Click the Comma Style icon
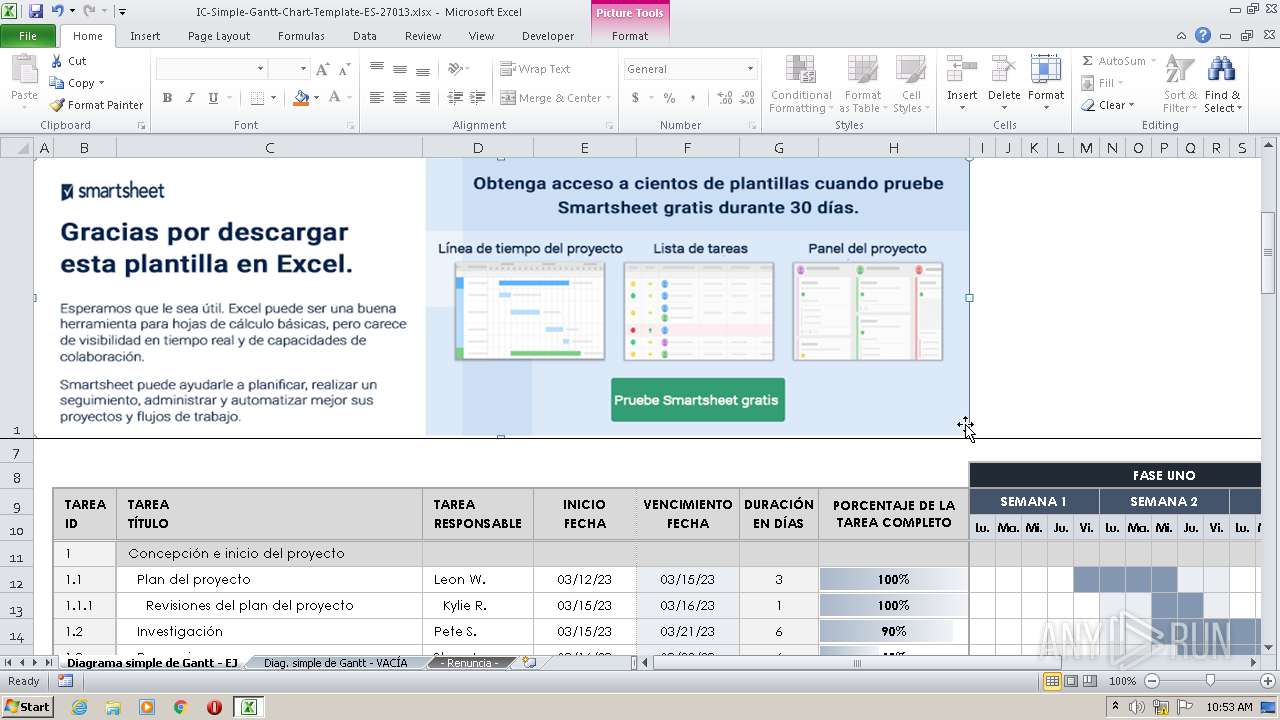The image size is (1280, 720). point(692,98)
